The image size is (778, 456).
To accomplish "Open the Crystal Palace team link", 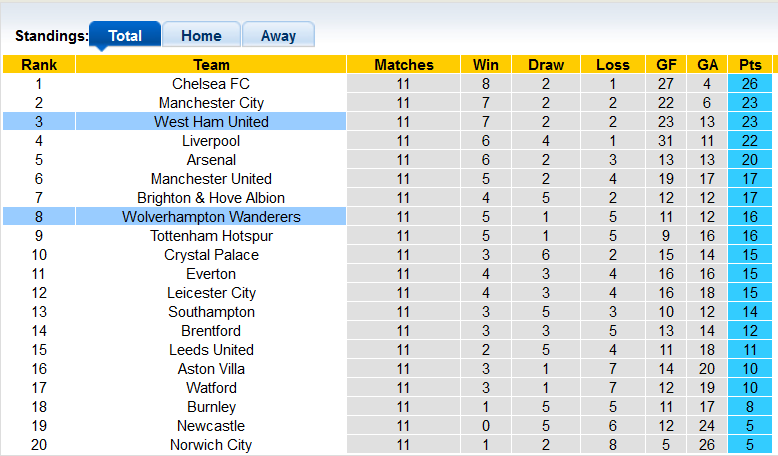I will click(211, 255).
